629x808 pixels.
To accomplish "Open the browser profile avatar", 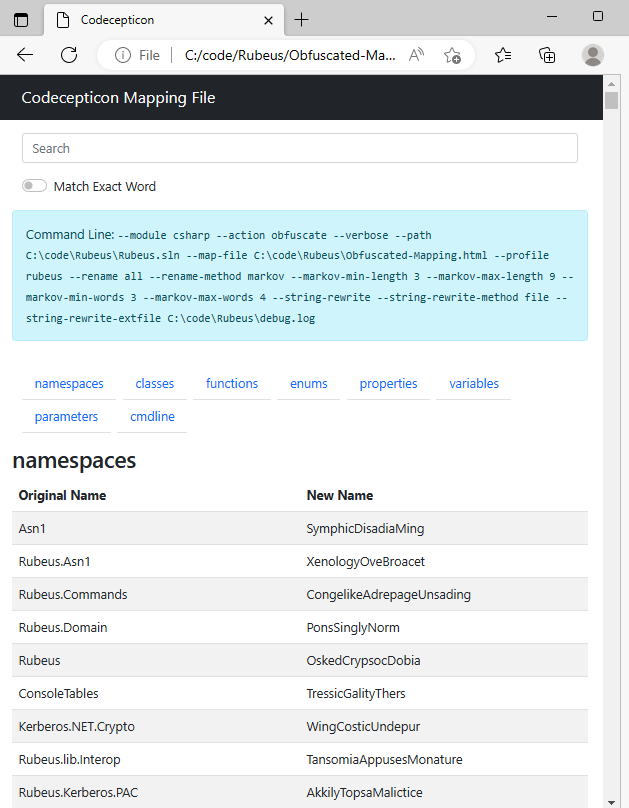I will pyautogui.click(x=593, y=55).
